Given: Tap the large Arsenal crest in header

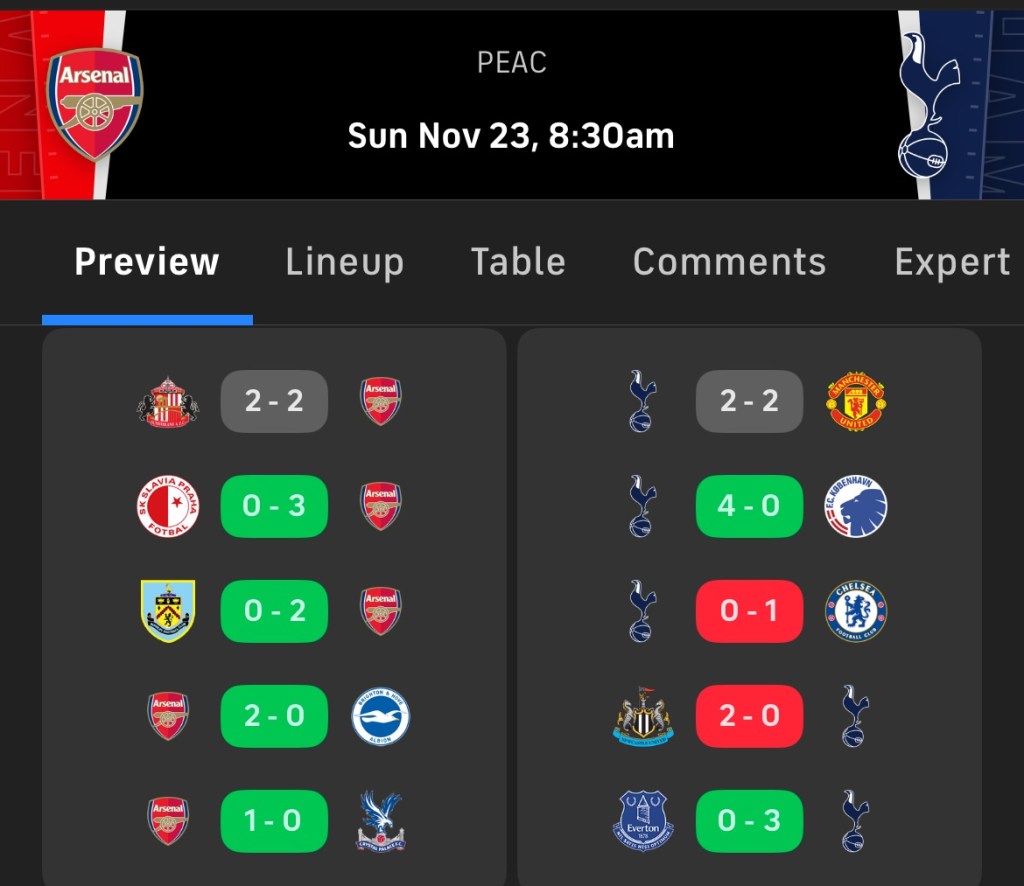Looking at the screenshot, I should click(x=95, y=104).
